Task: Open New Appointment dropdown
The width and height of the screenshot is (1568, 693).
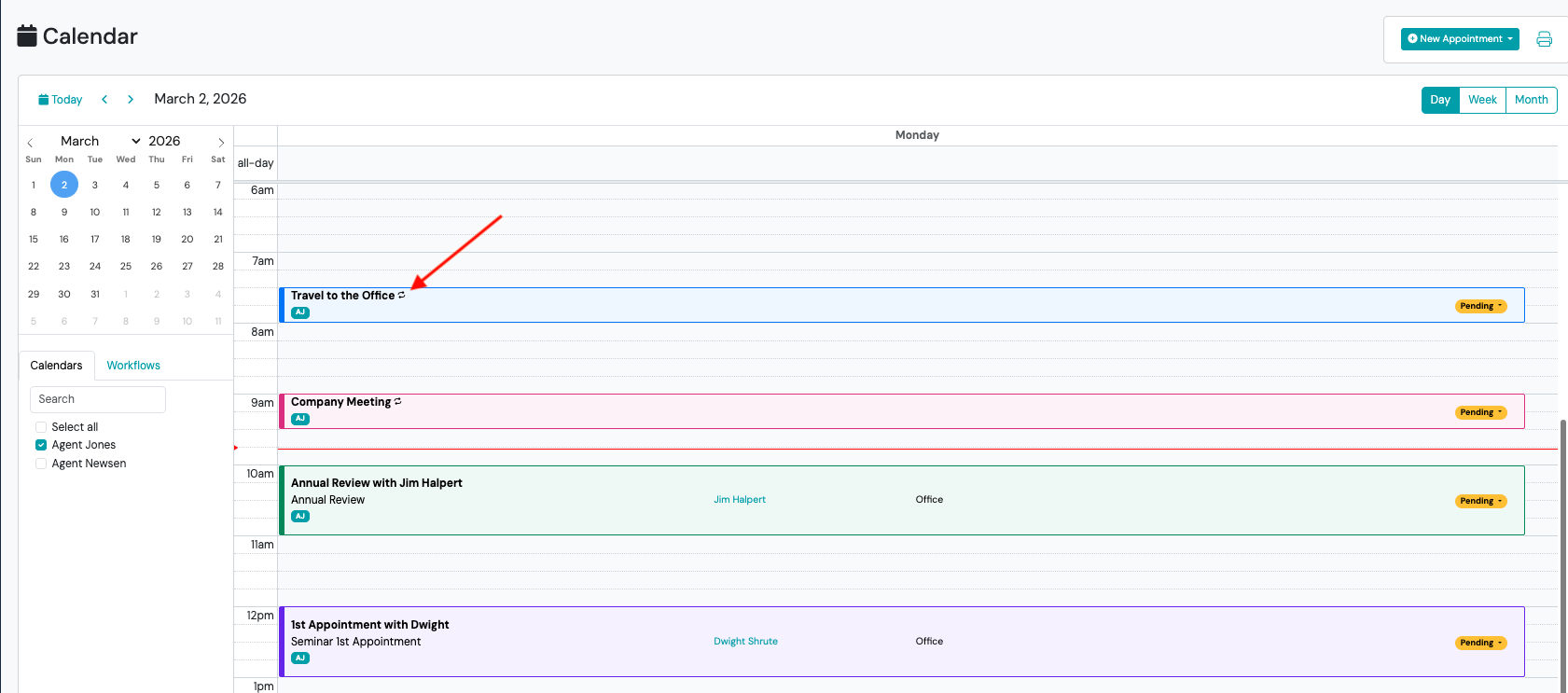Action: (1460, 39)
